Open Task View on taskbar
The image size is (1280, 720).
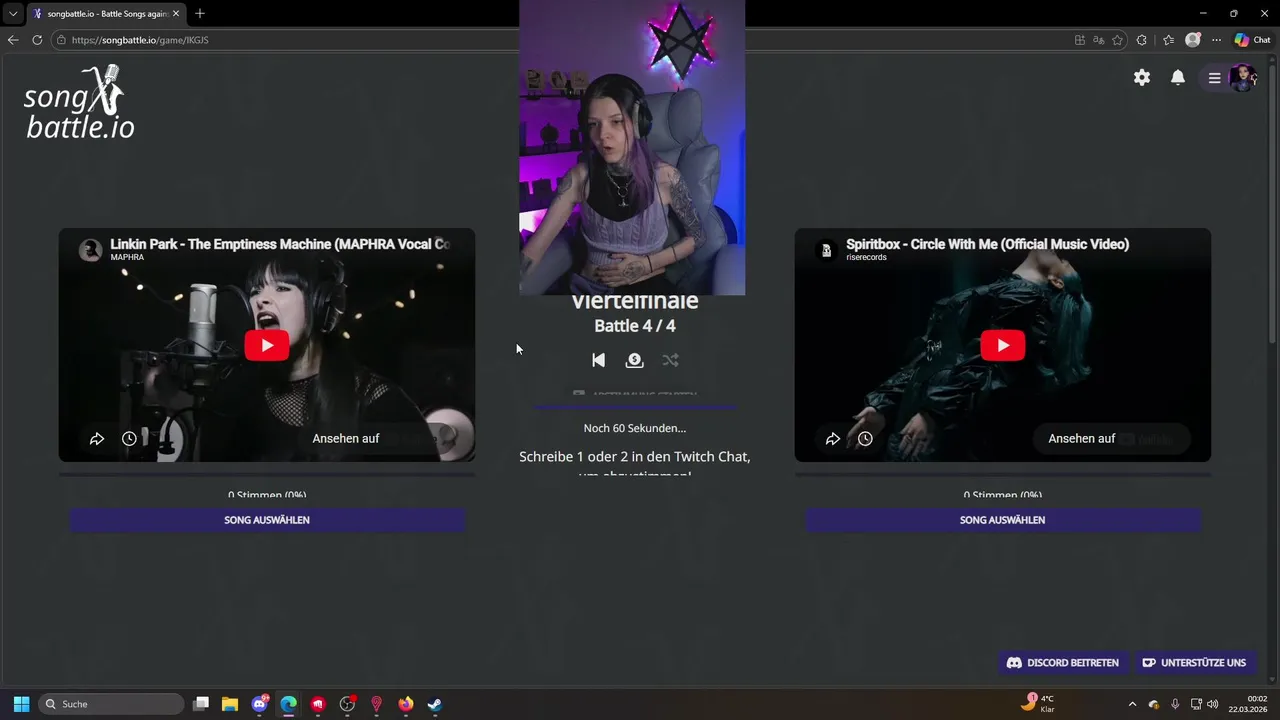(201, 704)
